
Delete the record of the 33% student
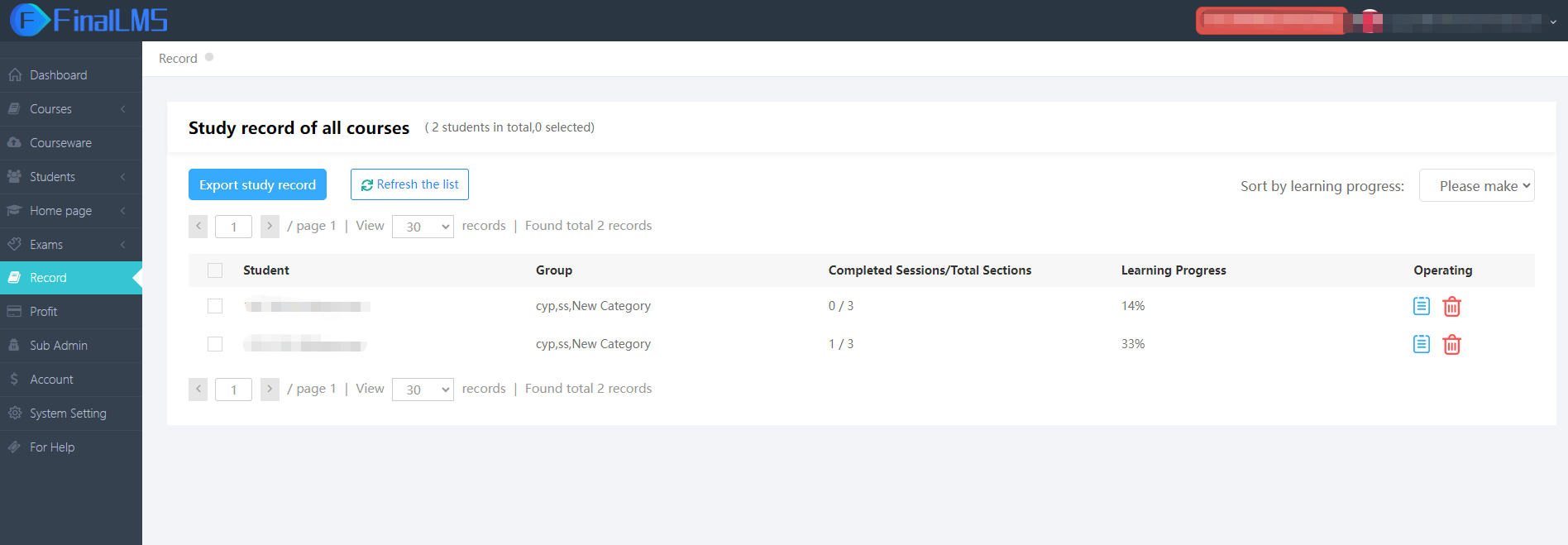pos(1452,345)
